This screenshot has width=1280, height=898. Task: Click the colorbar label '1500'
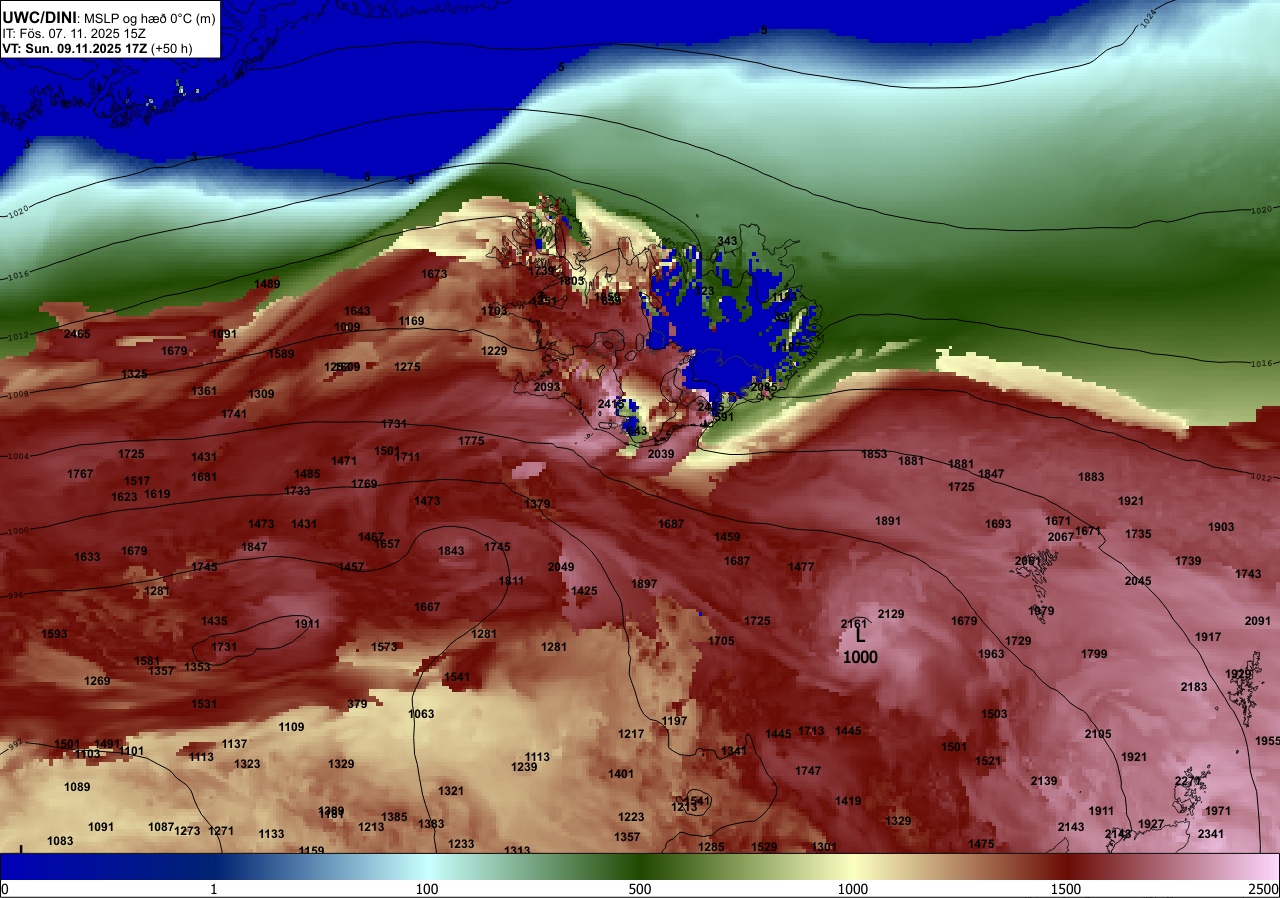pos(1066,889)
